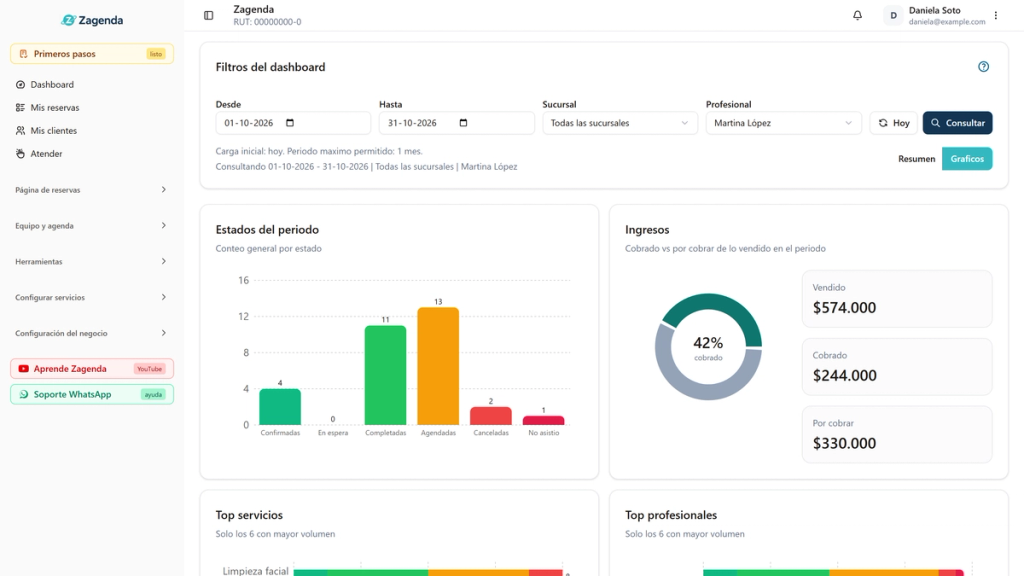This screenshot has width=1024, height=576.
Task: Open the Hasta date calendar picker
Action: pyautogui.click(x=463, y=123)
